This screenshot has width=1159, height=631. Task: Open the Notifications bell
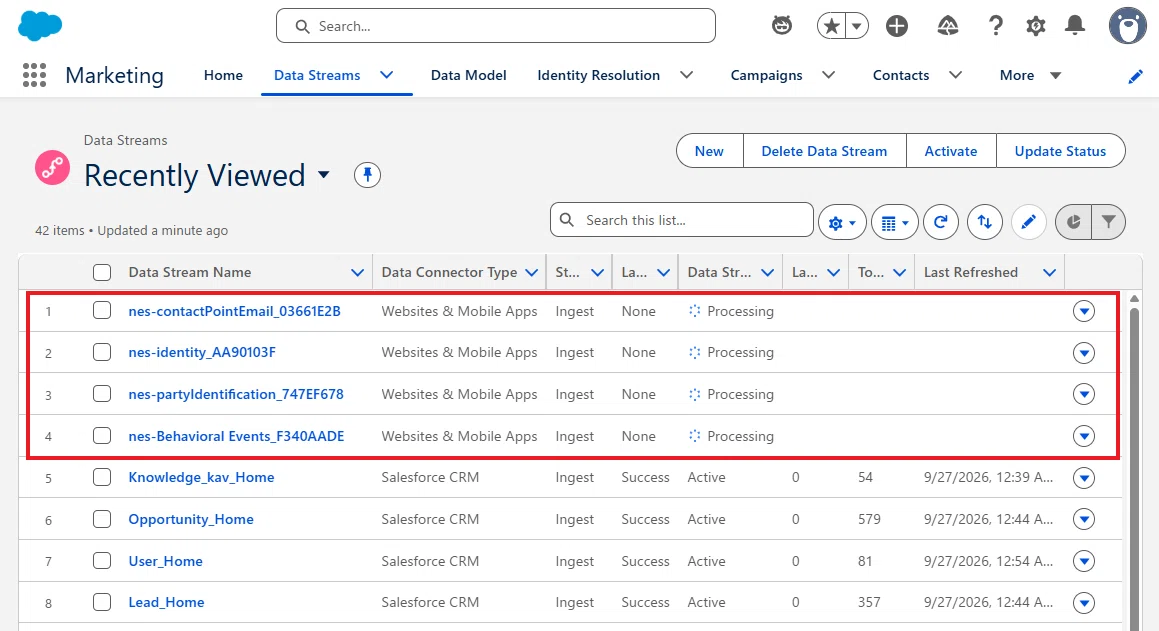[x=1075, y=26]
